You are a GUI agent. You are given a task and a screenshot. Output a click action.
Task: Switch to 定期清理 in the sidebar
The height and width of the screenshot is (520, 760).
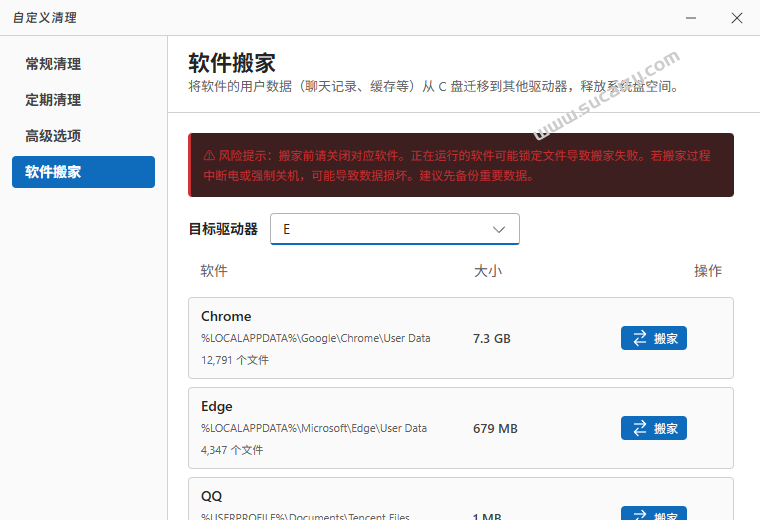53,100
